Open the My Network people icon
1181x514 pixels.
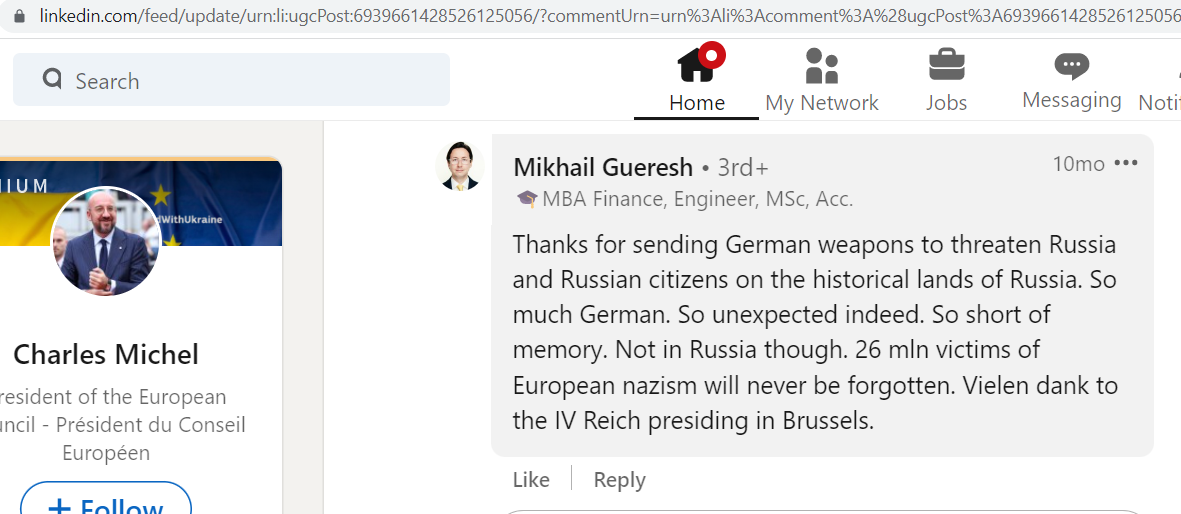(x=822, y=66)
